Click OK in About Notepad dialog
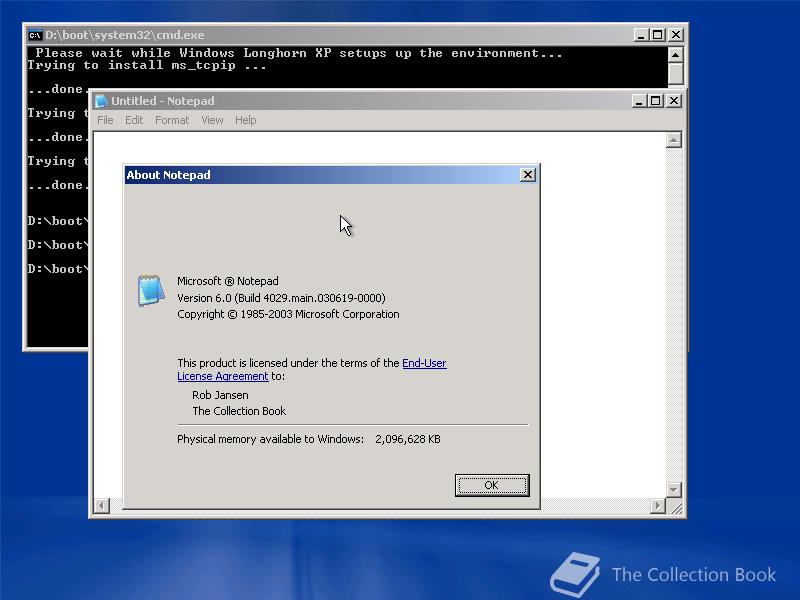Viewport: 800px width, 600px height. tap(492, 485)
